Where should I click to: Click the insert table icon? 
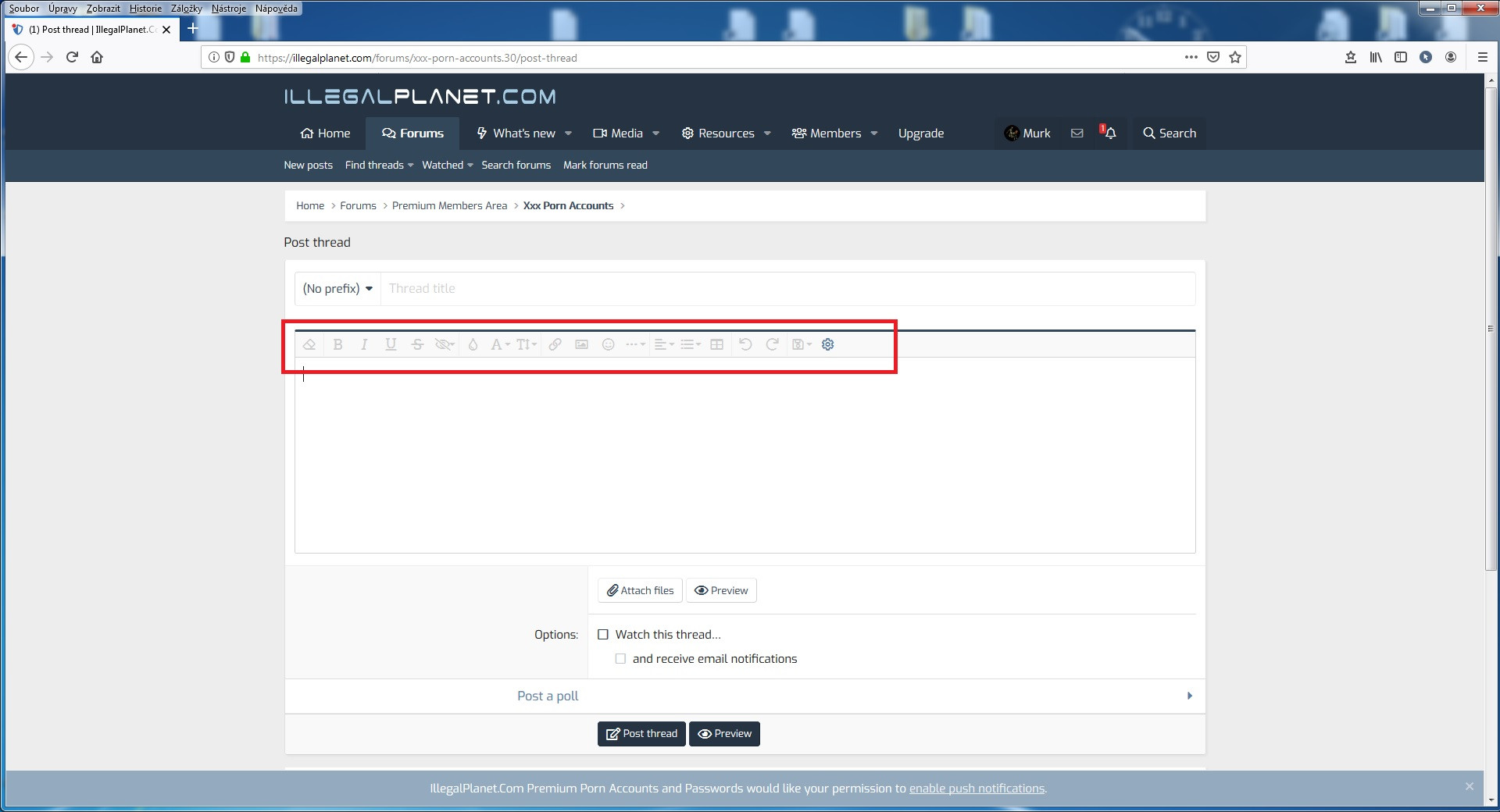(x=716, y=344)
